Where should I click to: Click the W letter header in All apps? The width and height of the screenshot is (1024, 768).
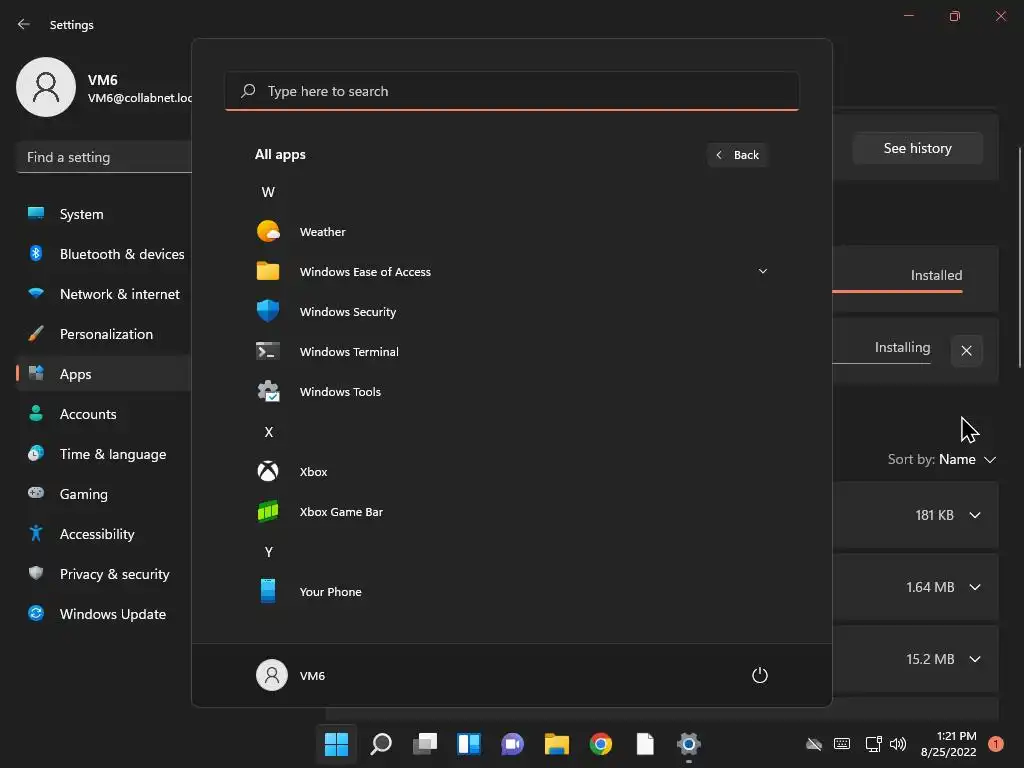click(268, 192)
